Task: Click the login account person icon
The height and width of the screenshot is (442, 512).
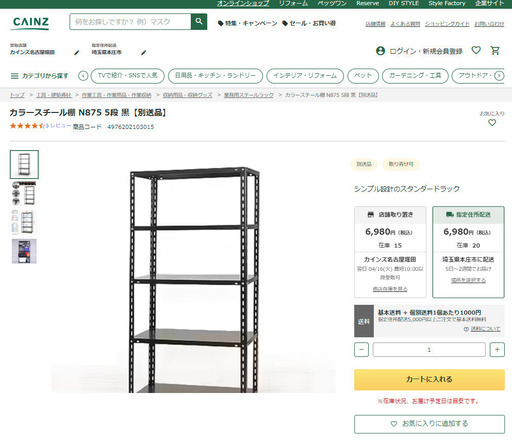Action: pos(380,51)
